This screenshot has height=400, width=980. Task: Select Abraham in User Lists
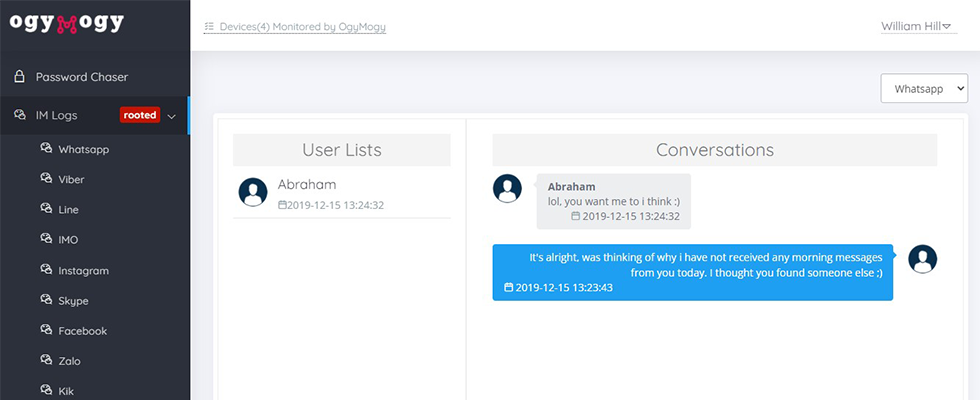tap(342, 192)
